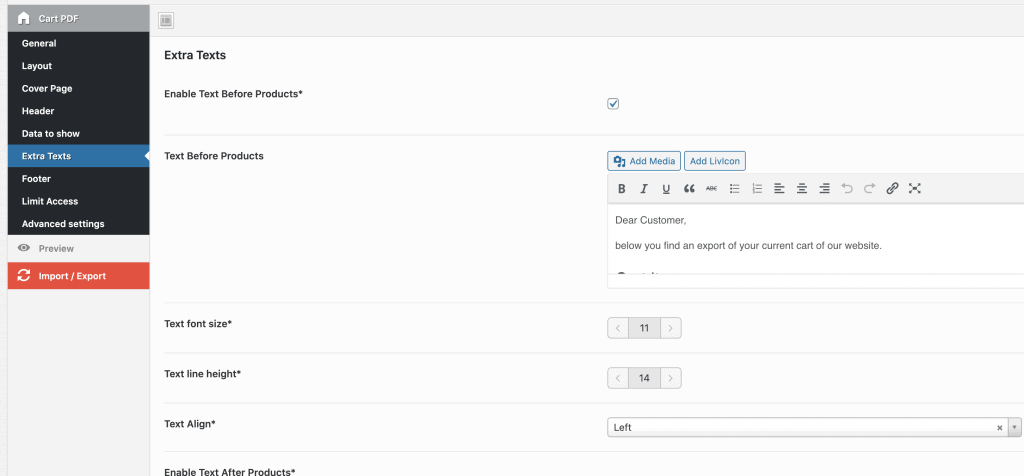Viewport: 1024px width, 476px height.
Task: Go to the Footer settings section
Action: pos(36,178)
